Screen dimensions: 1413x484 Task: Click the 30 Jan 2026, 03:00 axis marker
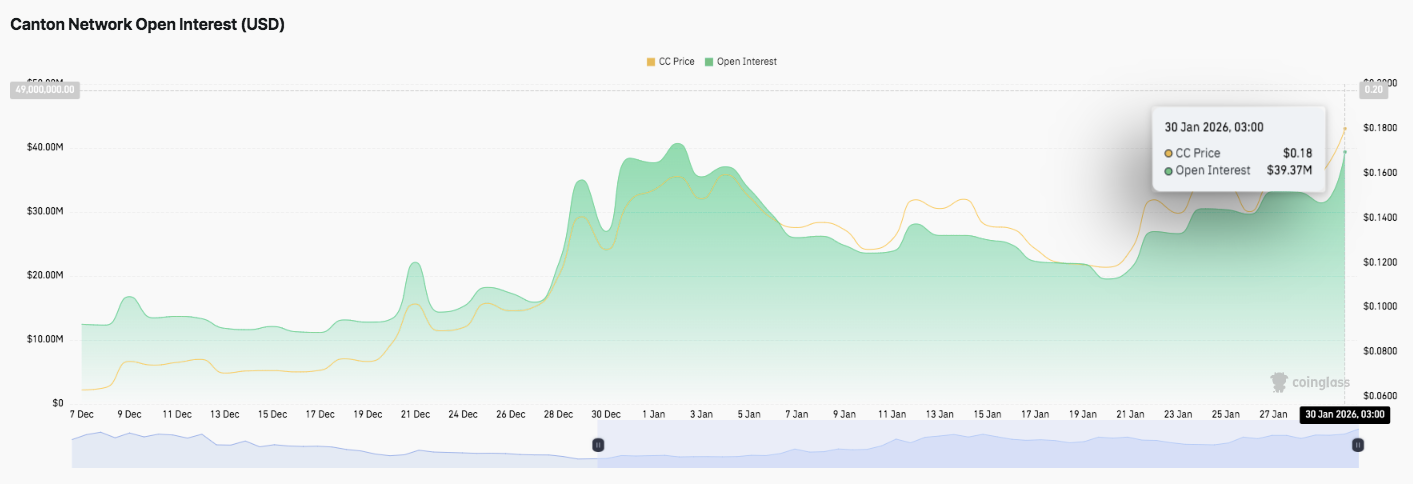(1345, 414)
